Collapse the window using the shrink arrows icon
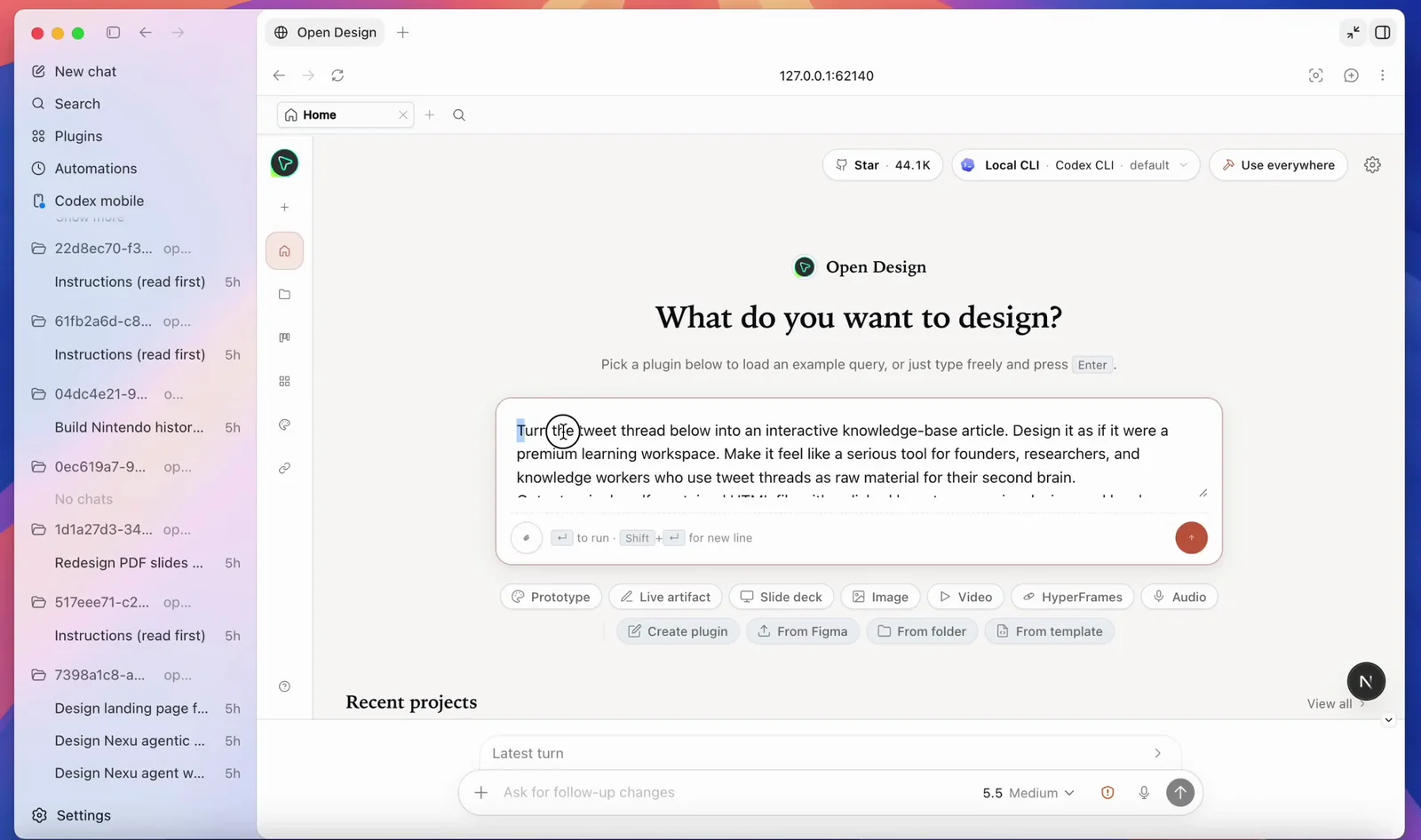Image resolution: width=1421 pixels, height=840 pixels. pos(1353,33)
